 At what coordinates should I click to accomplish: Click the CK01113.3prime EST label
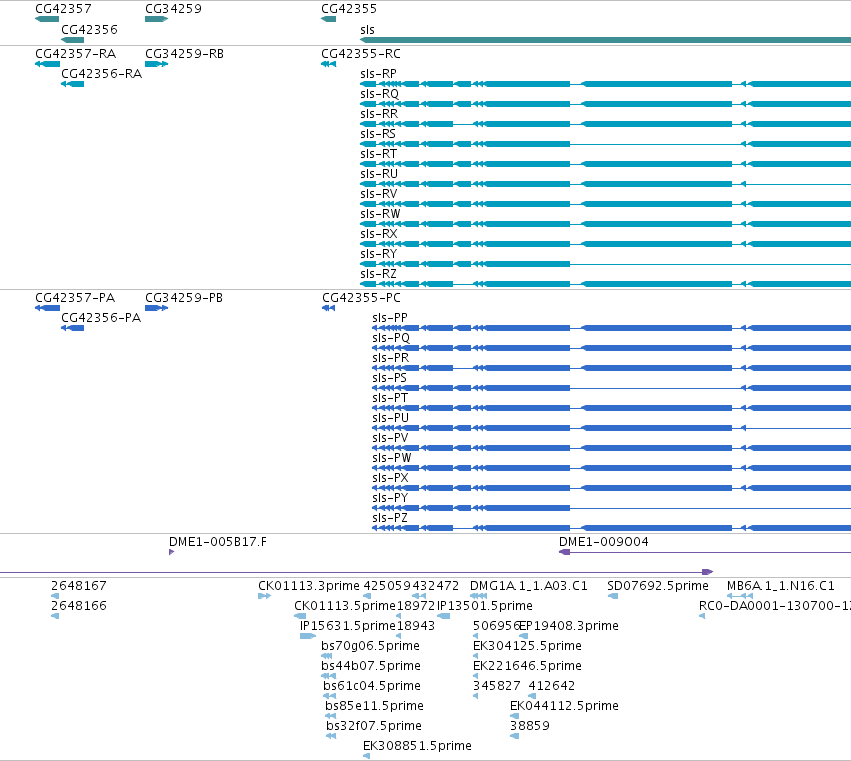click(x=309, y=586)
